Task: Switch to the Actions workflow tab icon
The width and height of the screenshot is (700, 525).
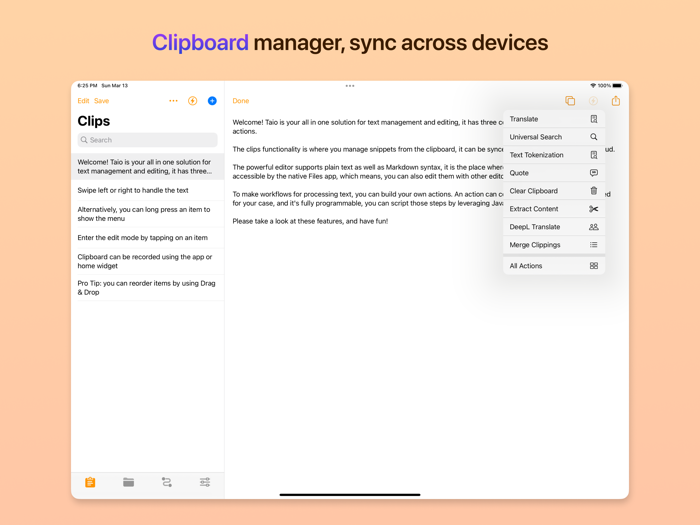Action: (x=167, y=482)
